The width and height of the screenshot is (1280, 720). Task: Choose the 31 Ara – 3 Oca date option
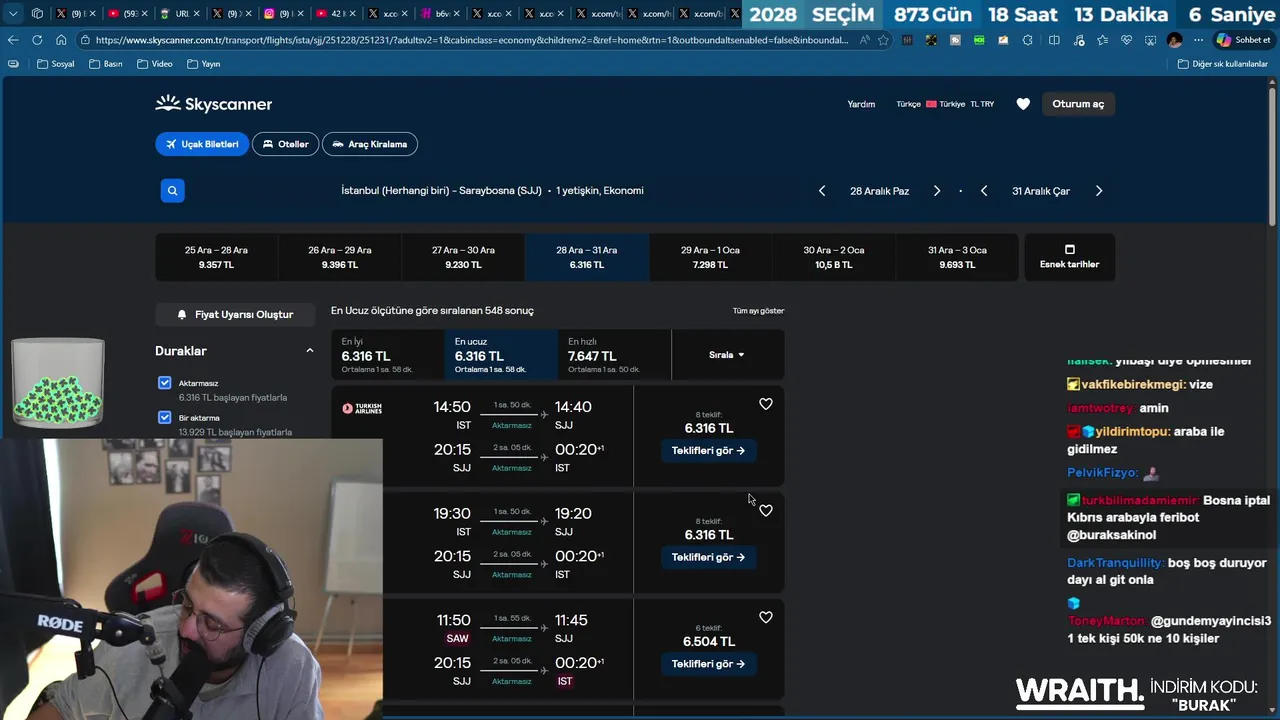957,257
